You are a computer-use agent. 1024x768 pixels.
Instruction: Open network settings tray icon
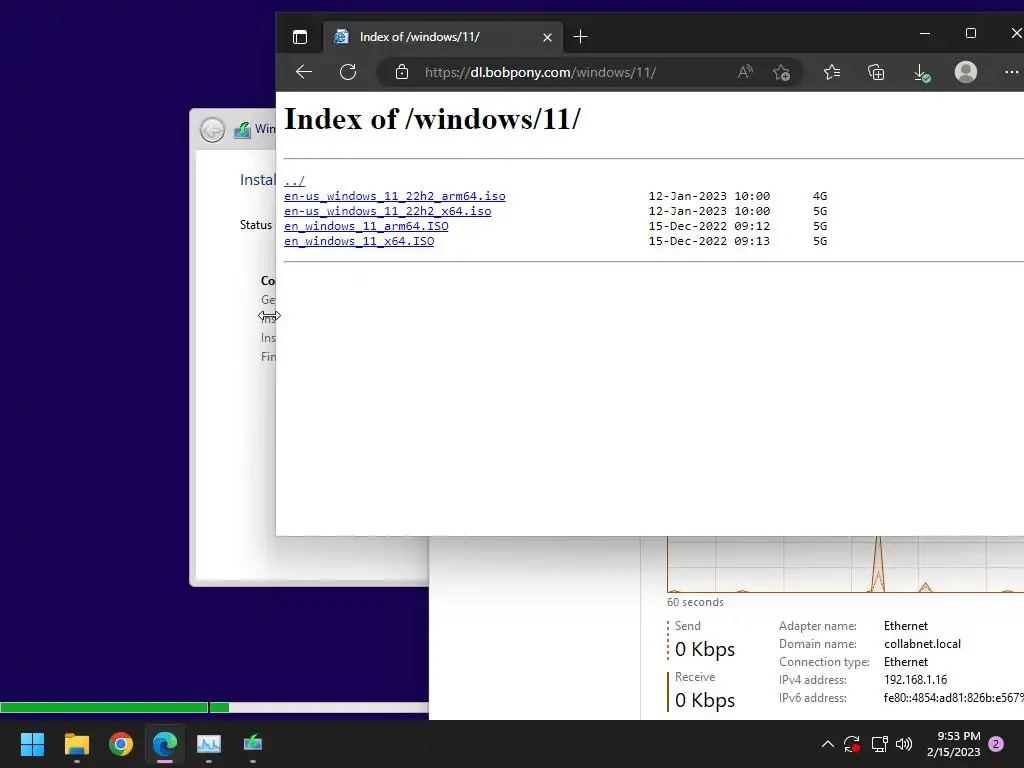pyautogui.click(x=879, y=744)
